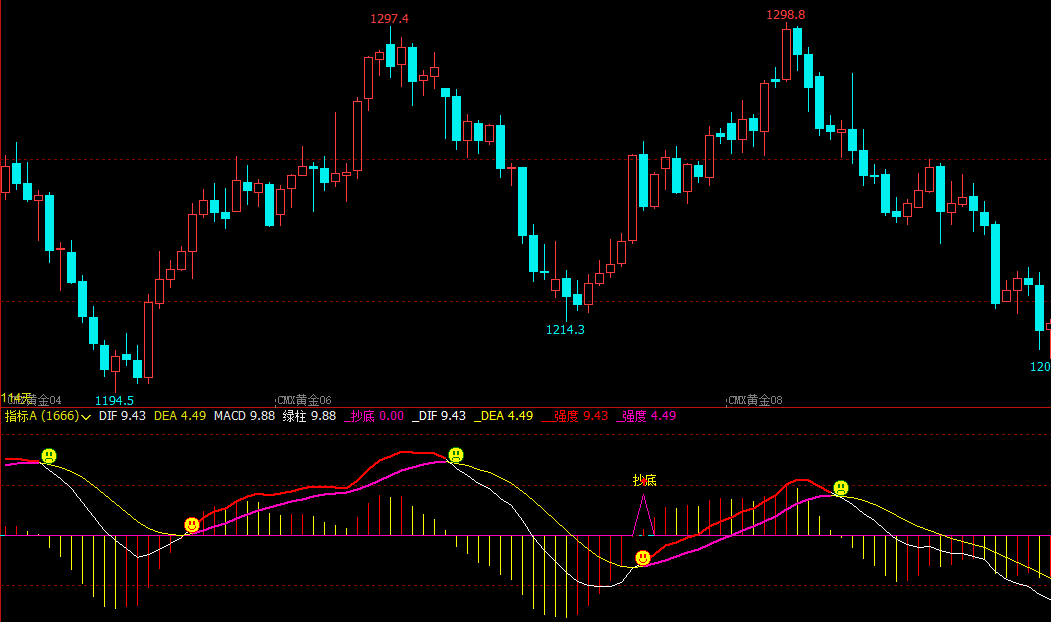Click the sad face under the 1297.4 peak
This screenshot has height=622, width=1051.
(x=456, y=455)
